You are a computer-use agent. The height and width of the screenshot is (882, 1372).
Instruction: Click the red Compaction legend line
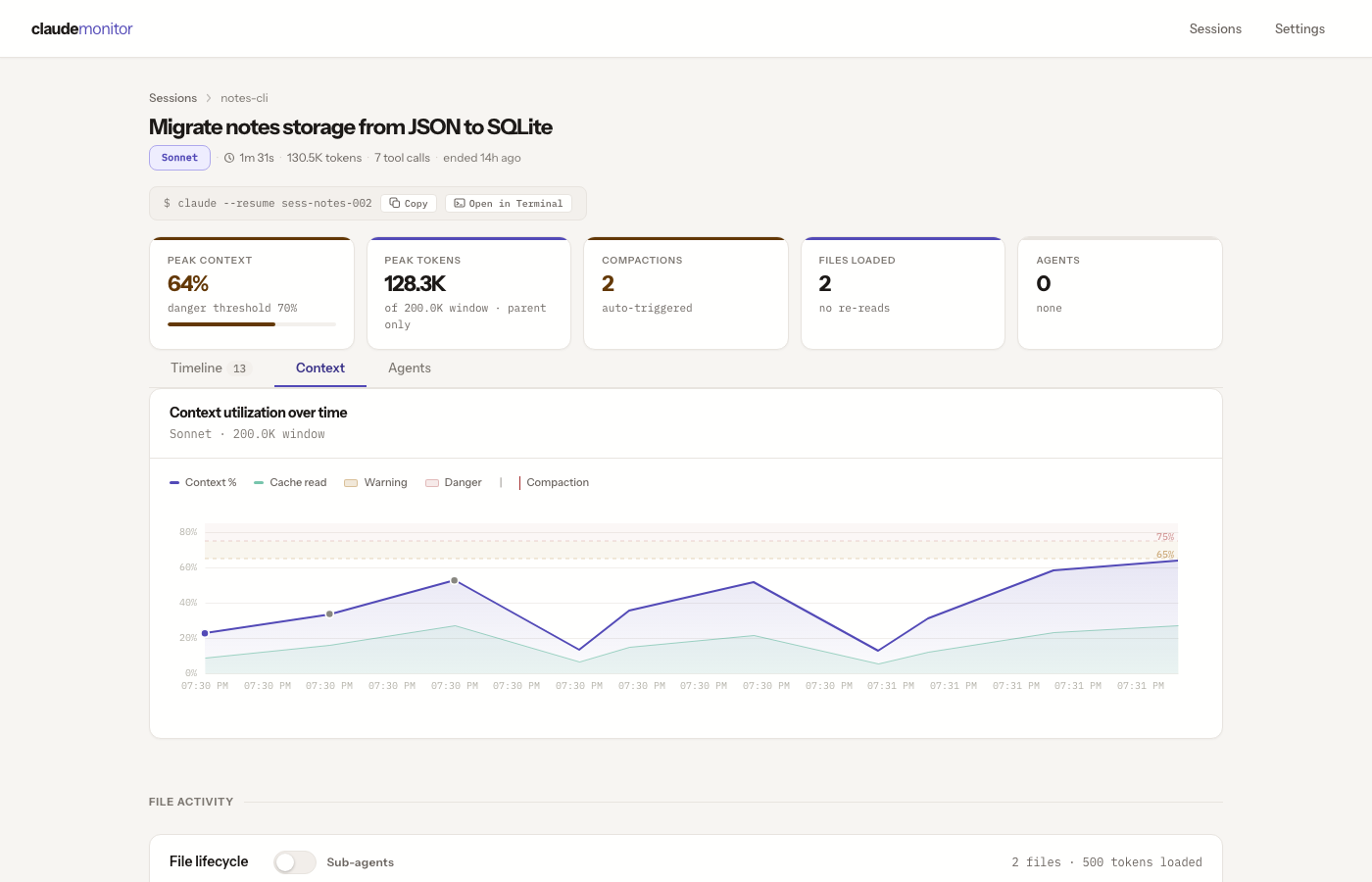tap(519, 482)
